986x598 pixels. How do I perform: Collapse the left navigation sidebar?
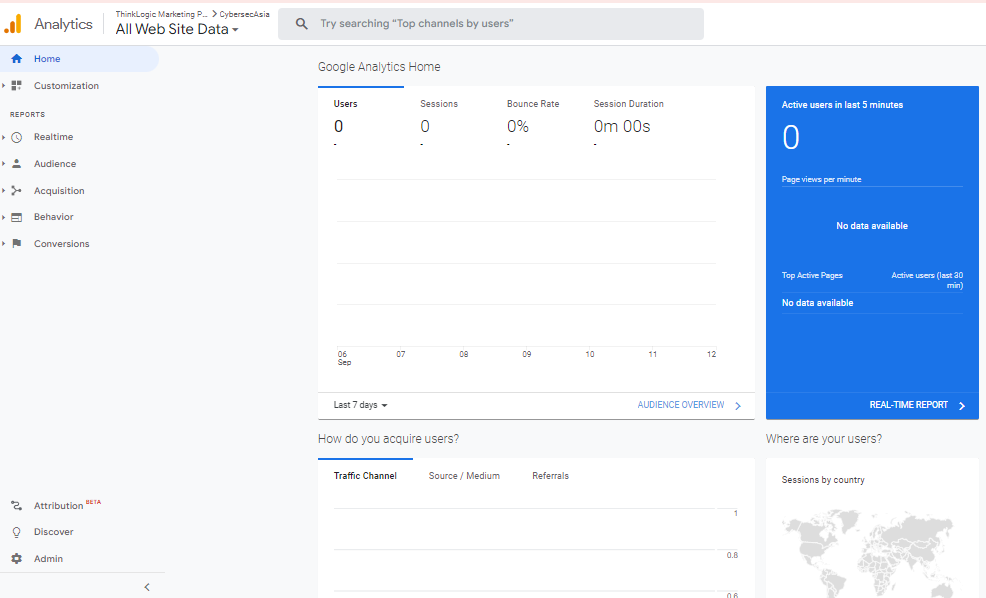coord(147,586)
